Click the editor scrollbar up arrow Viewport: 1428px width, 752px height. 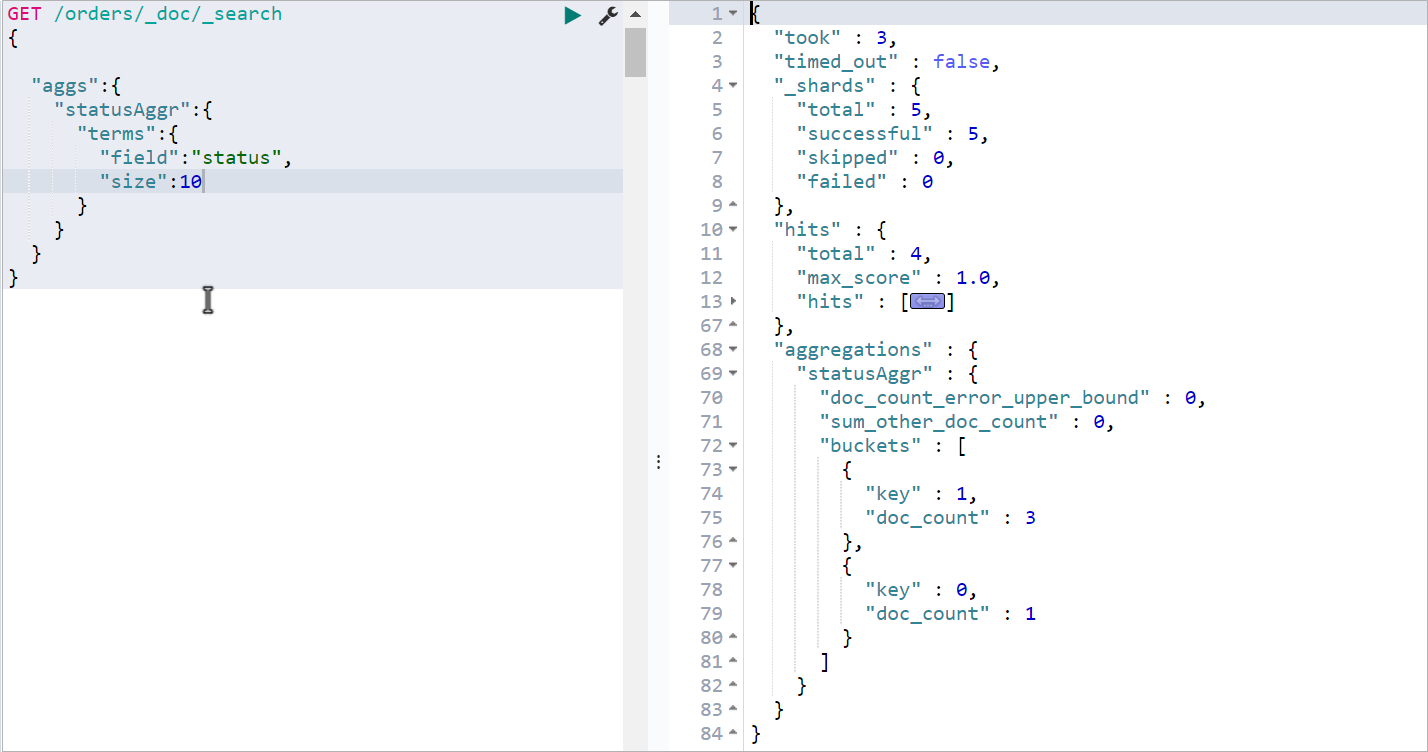[x=635, y=15]
